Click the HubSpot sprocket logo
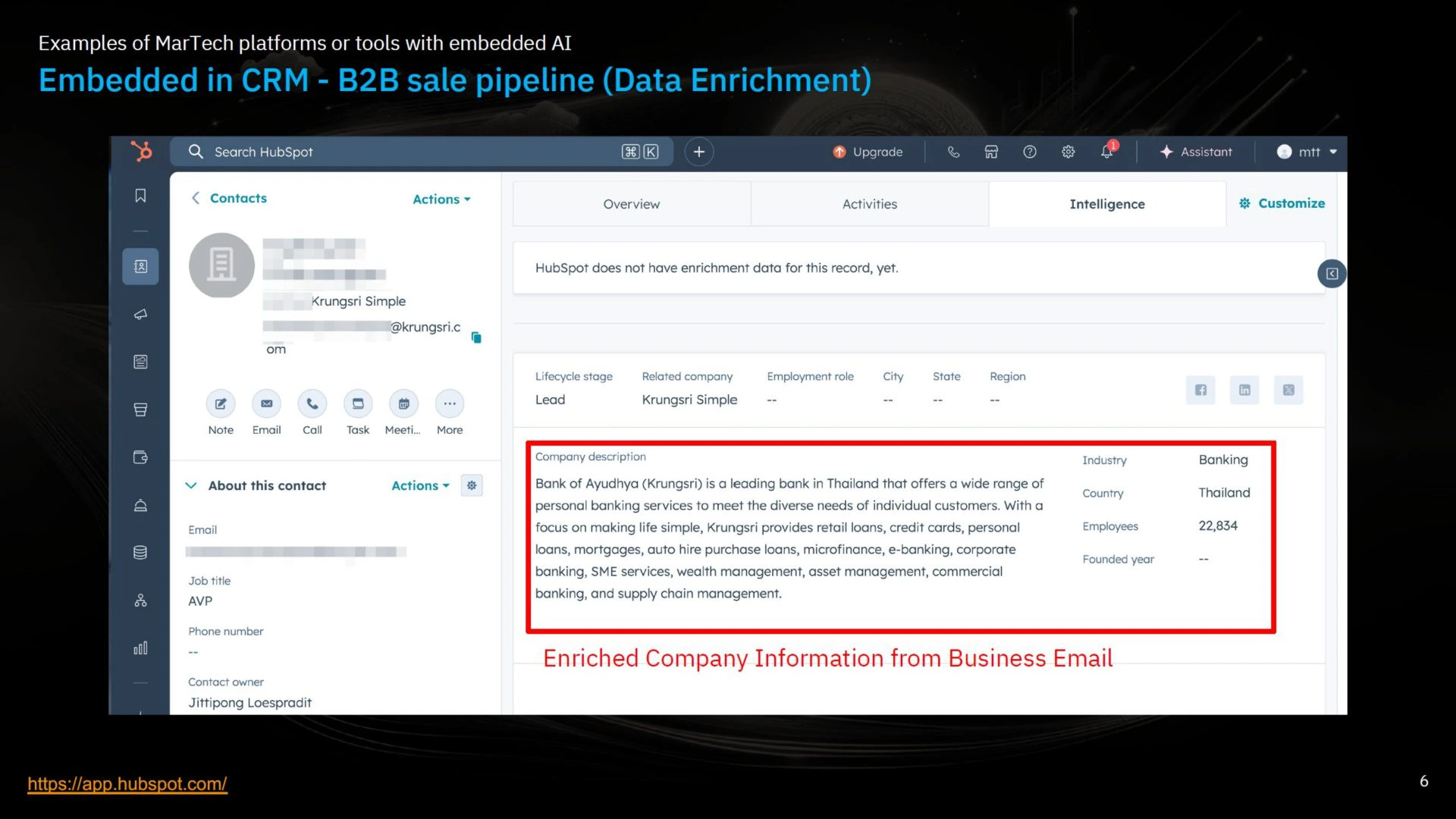Screen dimensions: 1456x819 [141, 151]
